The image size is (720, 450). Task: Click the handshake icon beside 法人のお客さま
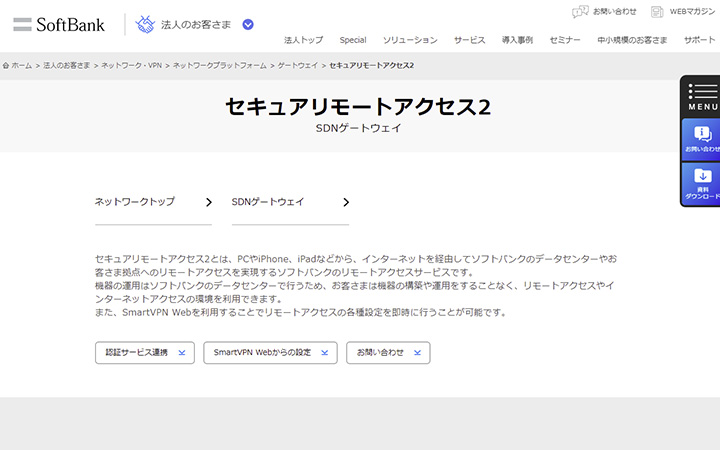[145, 24]
